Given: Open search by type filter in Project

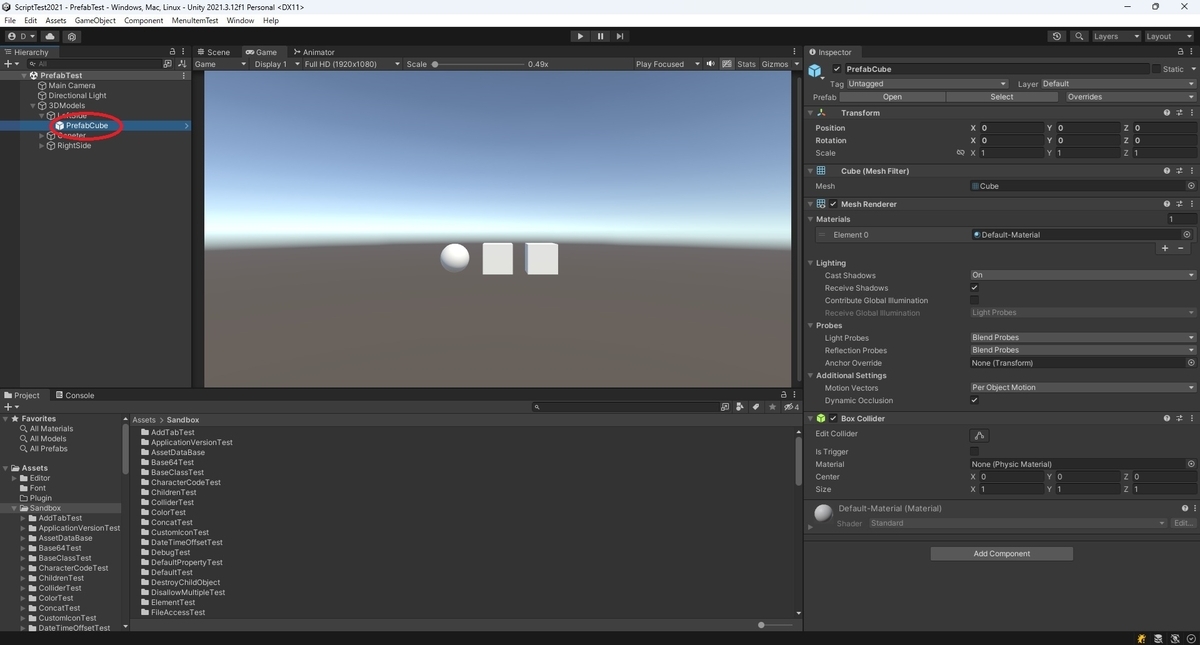Looking at the screenshot, I should tap(739, 407).
